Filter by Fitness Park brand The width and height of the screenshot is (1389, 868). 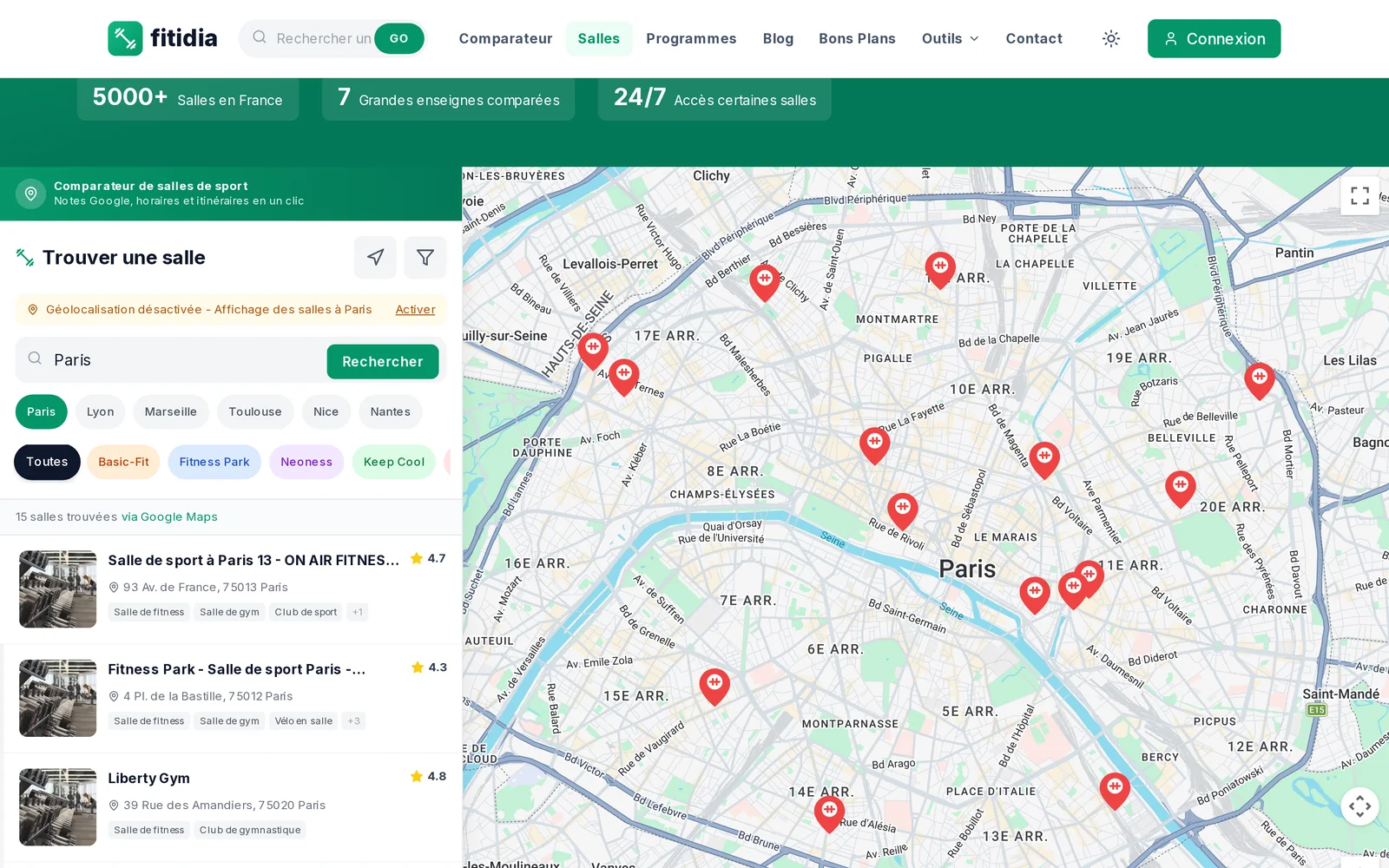[x=214, y=462]
